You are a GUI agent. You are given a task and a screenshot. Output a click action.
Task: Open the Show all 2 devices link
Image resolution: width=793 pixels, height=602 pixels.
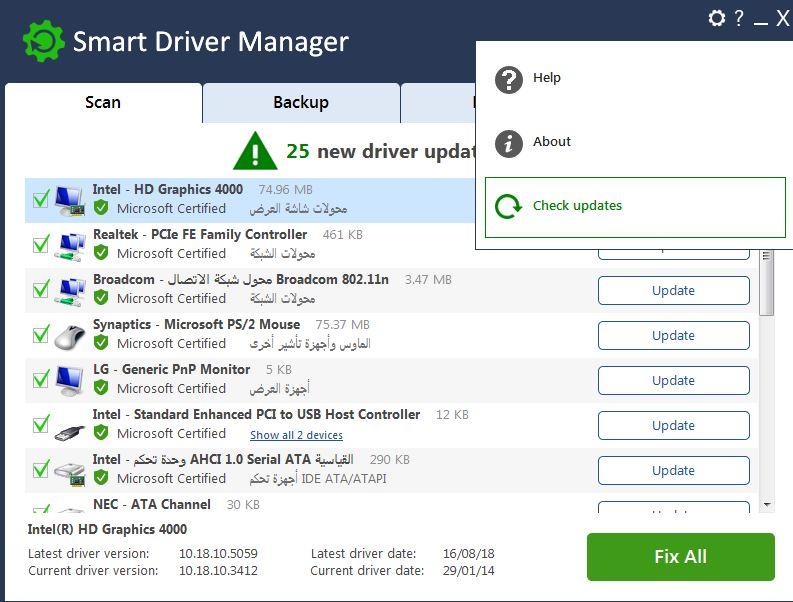pos(296,435)
